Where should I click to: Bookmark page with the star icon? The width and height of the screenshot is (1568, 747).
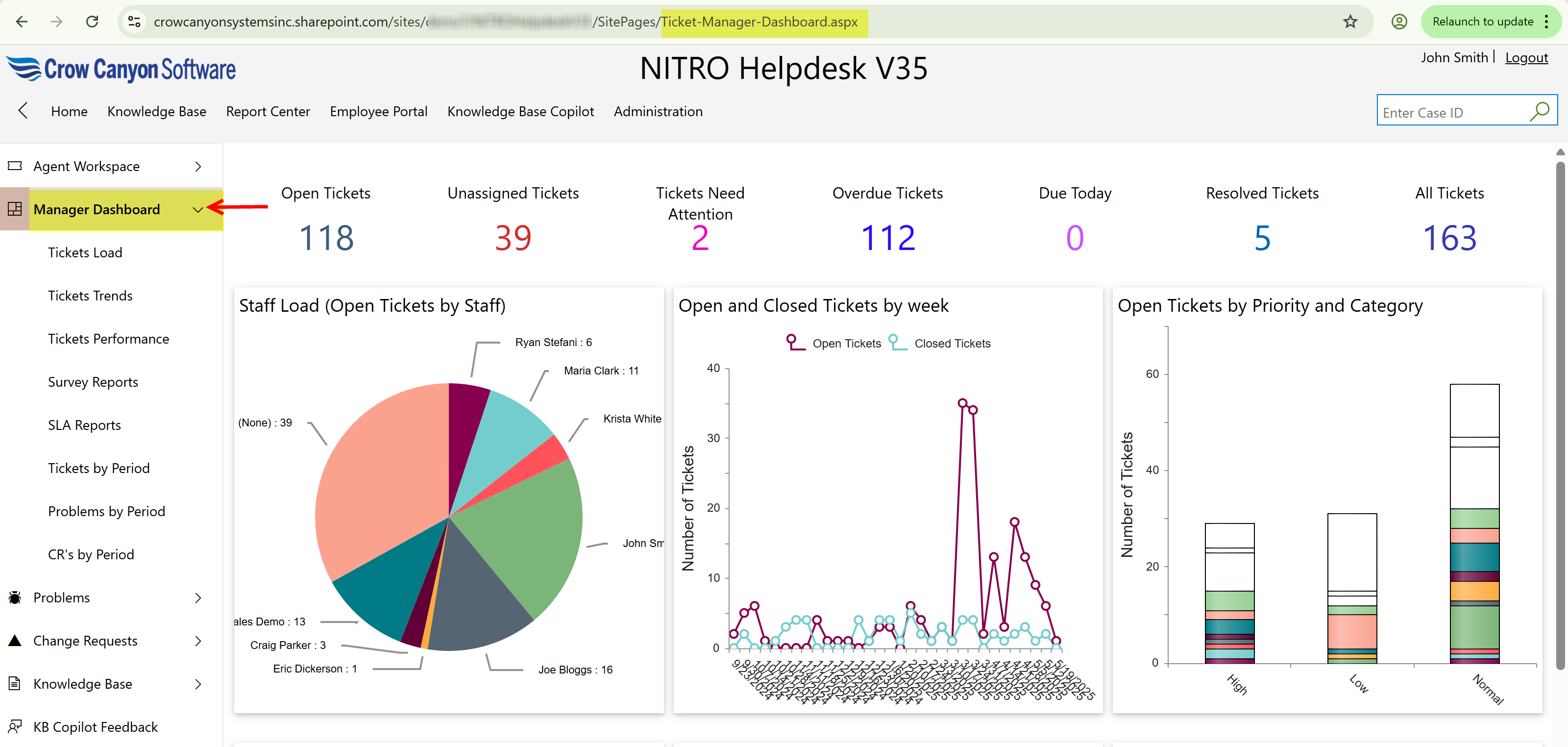click(x=1350, y=22)
